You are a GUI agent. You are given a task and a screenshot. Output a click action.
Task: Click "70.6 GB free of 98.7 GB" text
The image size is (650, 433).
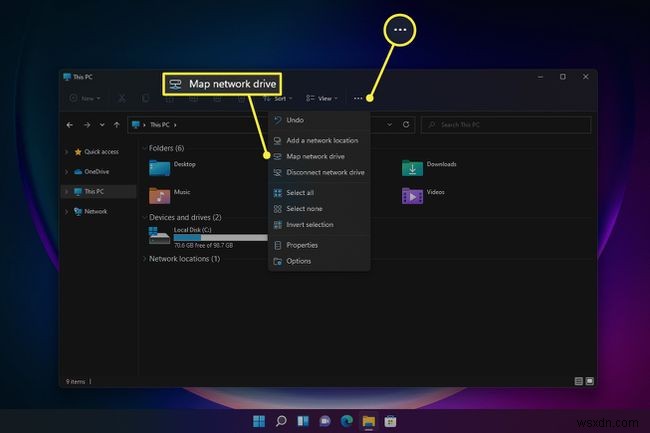pyautogui.click(x=203, y=245)
